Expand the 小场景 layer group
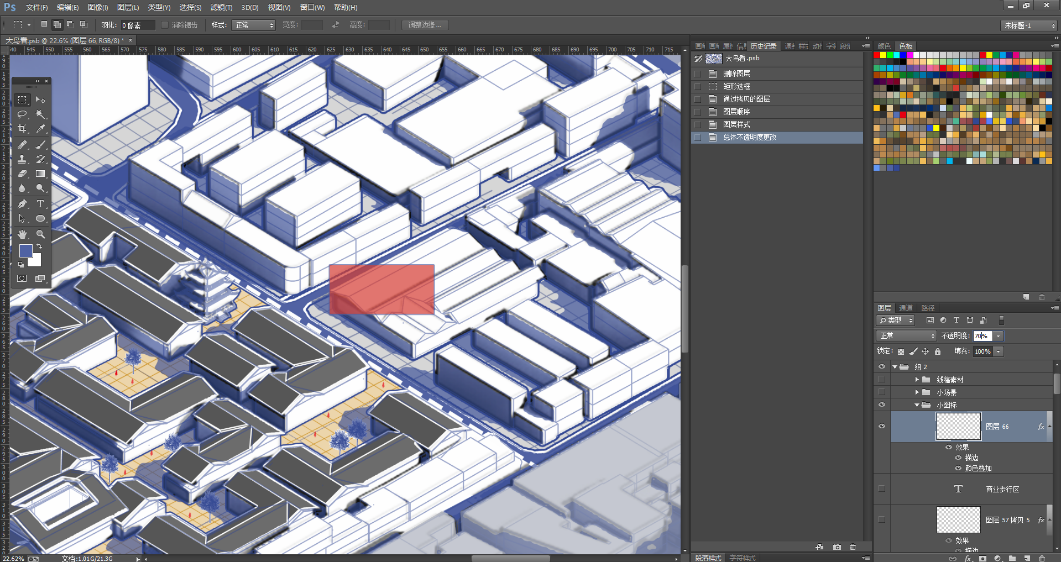 [x=916, y=393]
